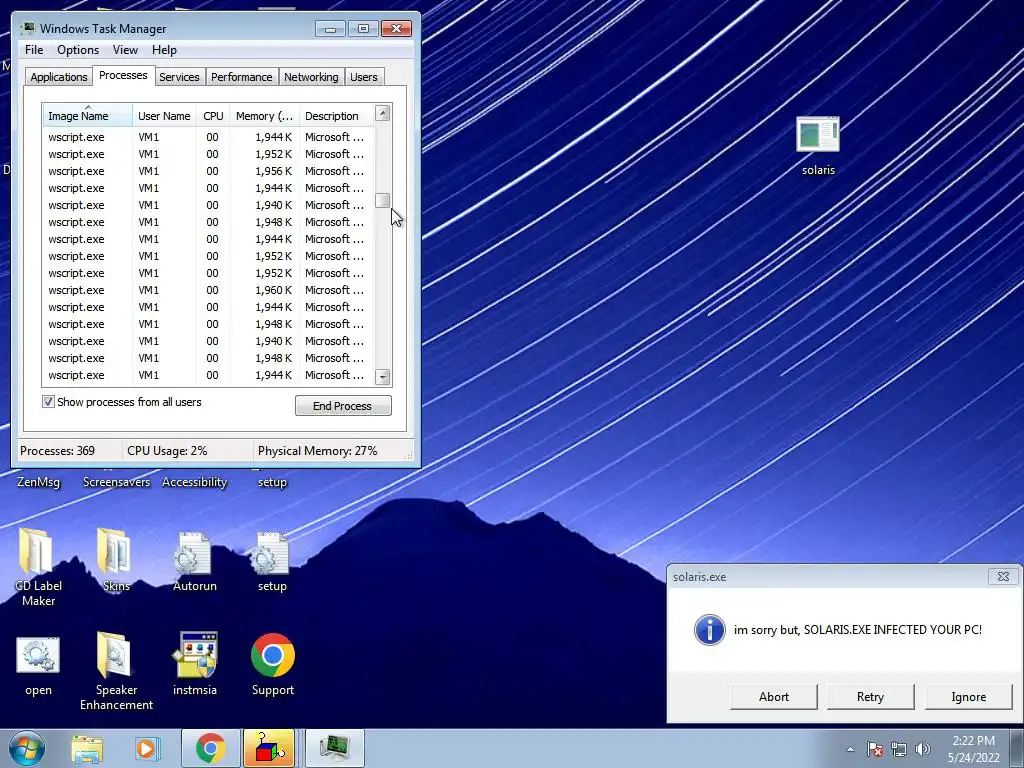Switch to the Networking tab
Image resolution: width=1024 pixels, height=768 pixels.
(x=311, y=77)
